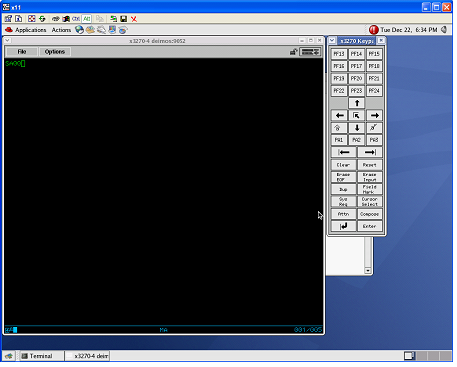Click the forward tab arrow key on keypad
The width and height of the screenshot is (457, 367).
[x=370, y=152]
